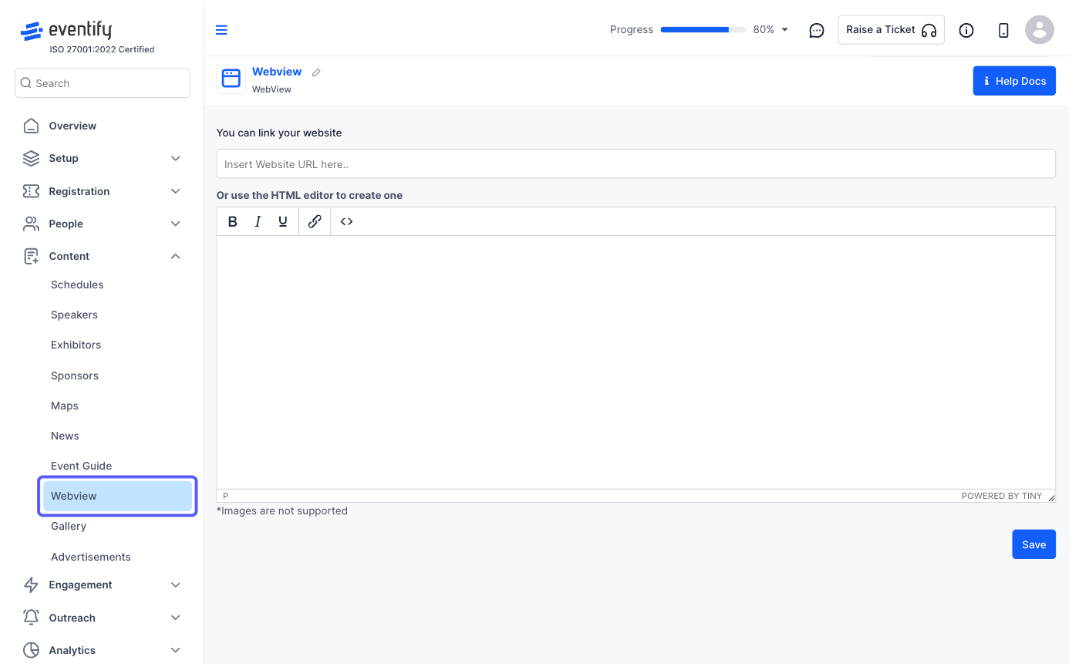Click the '*Images are not supported' note

coord(282,511)
